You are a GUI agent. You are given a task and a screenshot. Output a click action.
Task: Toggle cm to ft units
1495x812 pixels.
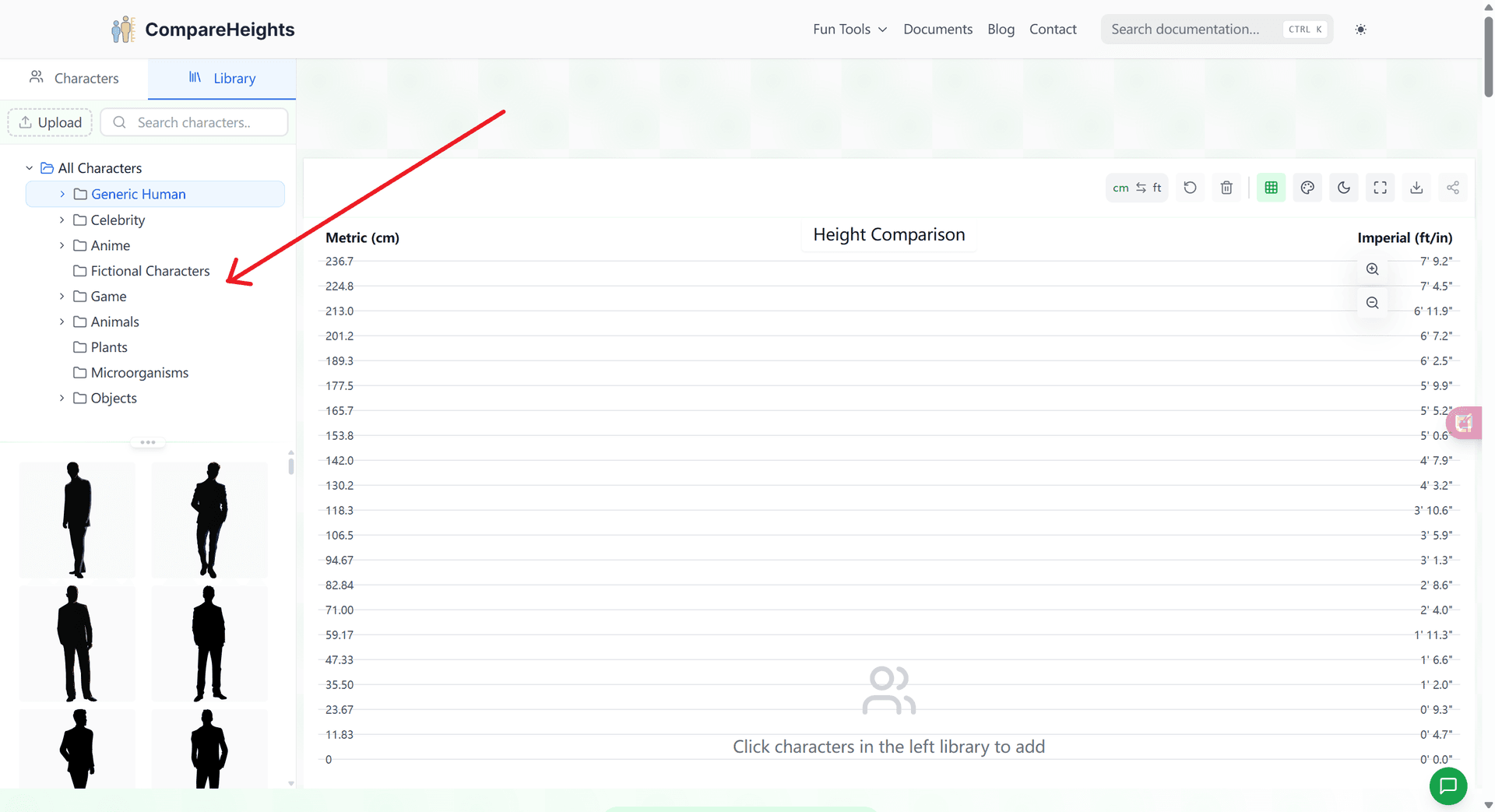tap(1137, 188)
